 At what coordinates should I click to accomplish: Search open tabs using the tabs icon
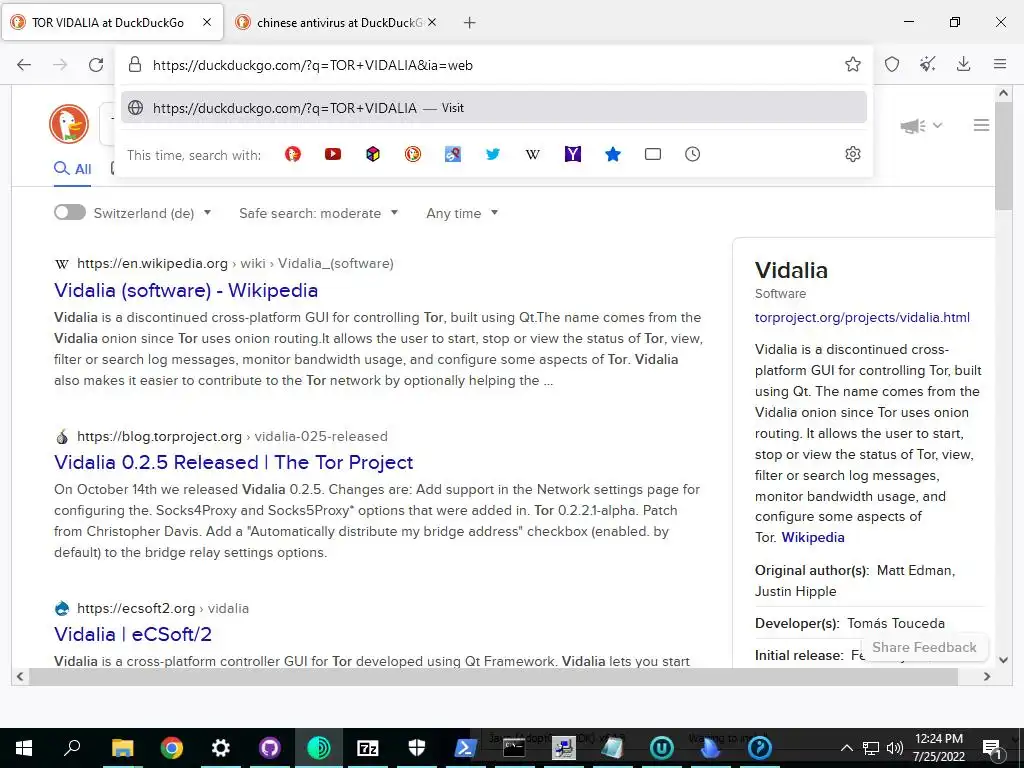point(653,154)
